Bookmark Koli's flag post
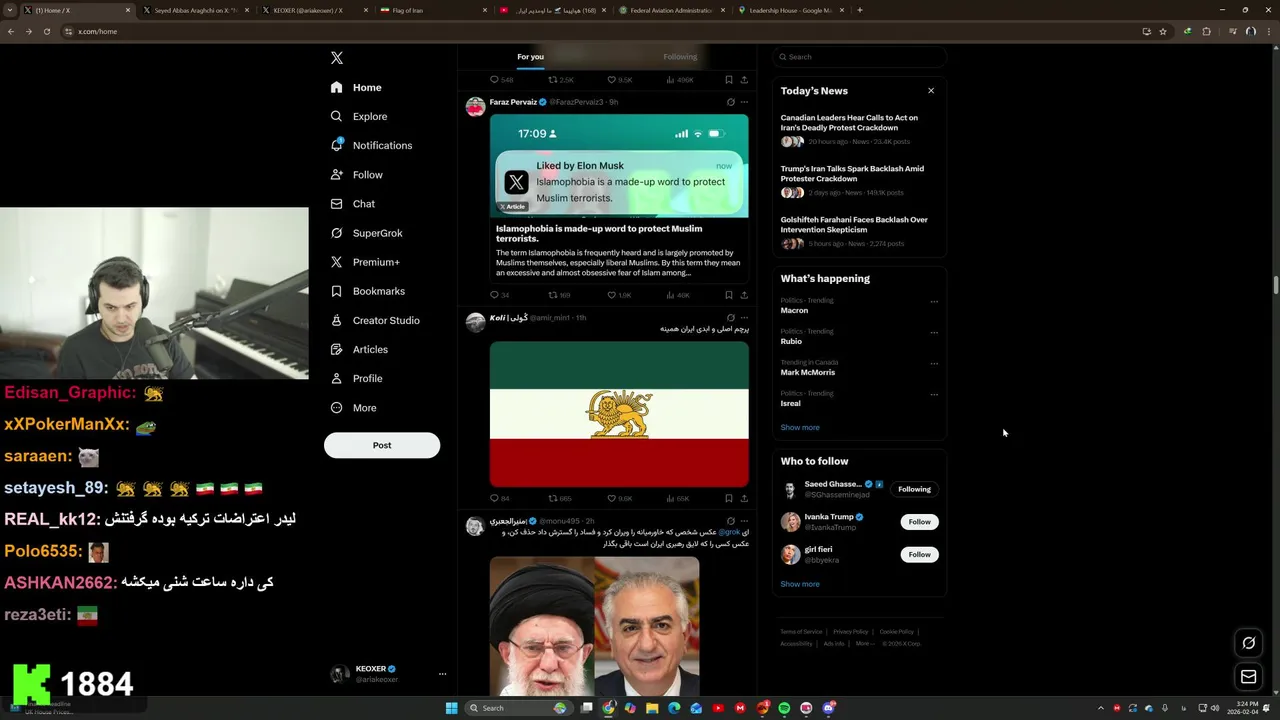This screenshot has height=720, width=1280. (729, 498)
